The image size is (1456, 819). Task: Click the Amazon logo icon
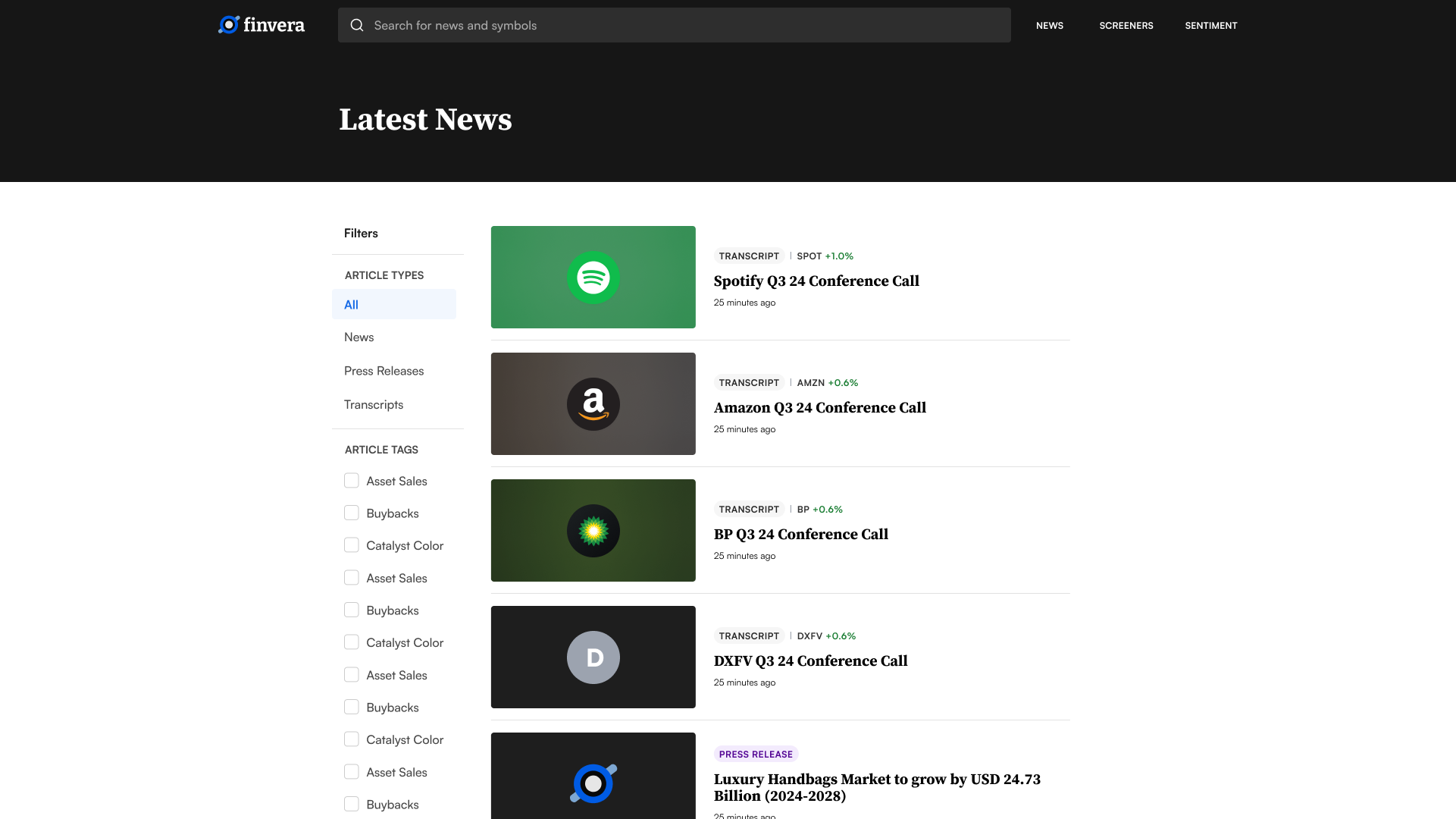593,404
